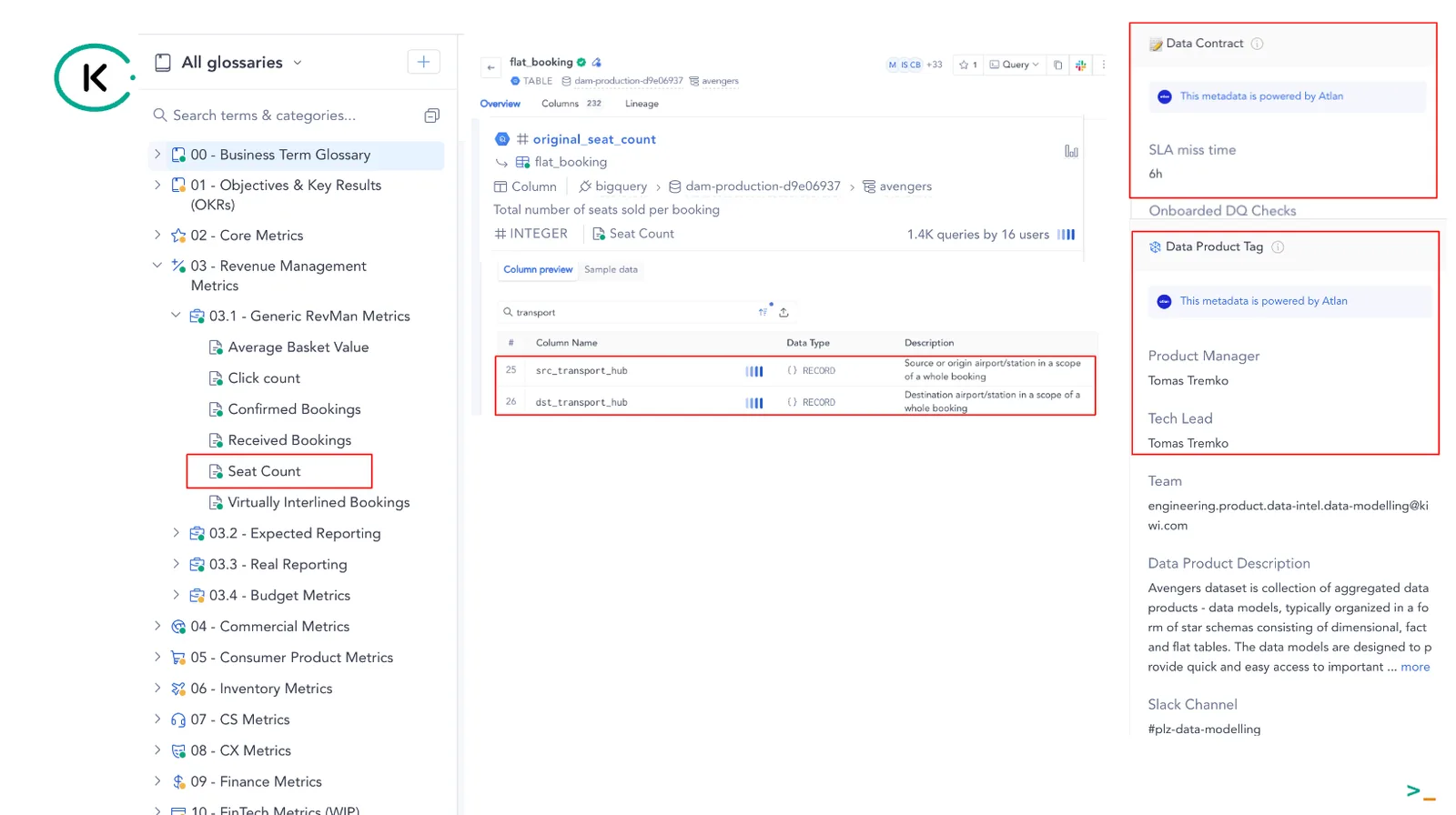Image resolution: width=1456 pixels, height=815 pixels.
Task: Click the owner avatars group
Action: [905, 65]
